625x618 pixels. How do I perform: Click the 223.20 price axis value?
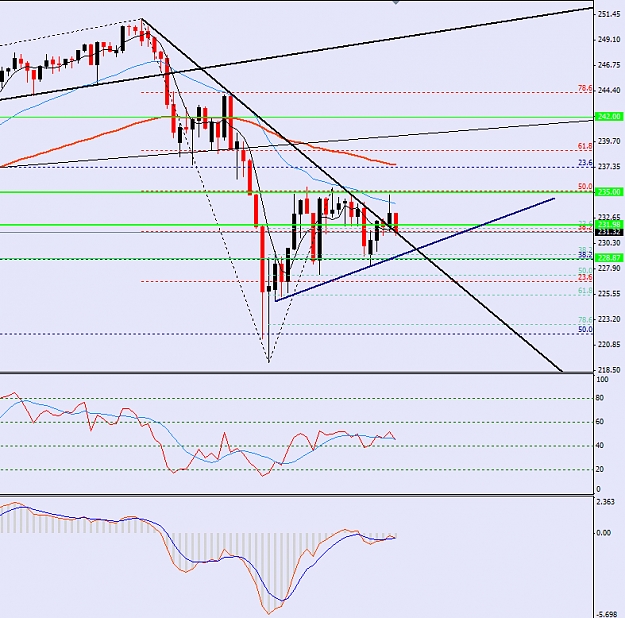click(x=609, y=319)
